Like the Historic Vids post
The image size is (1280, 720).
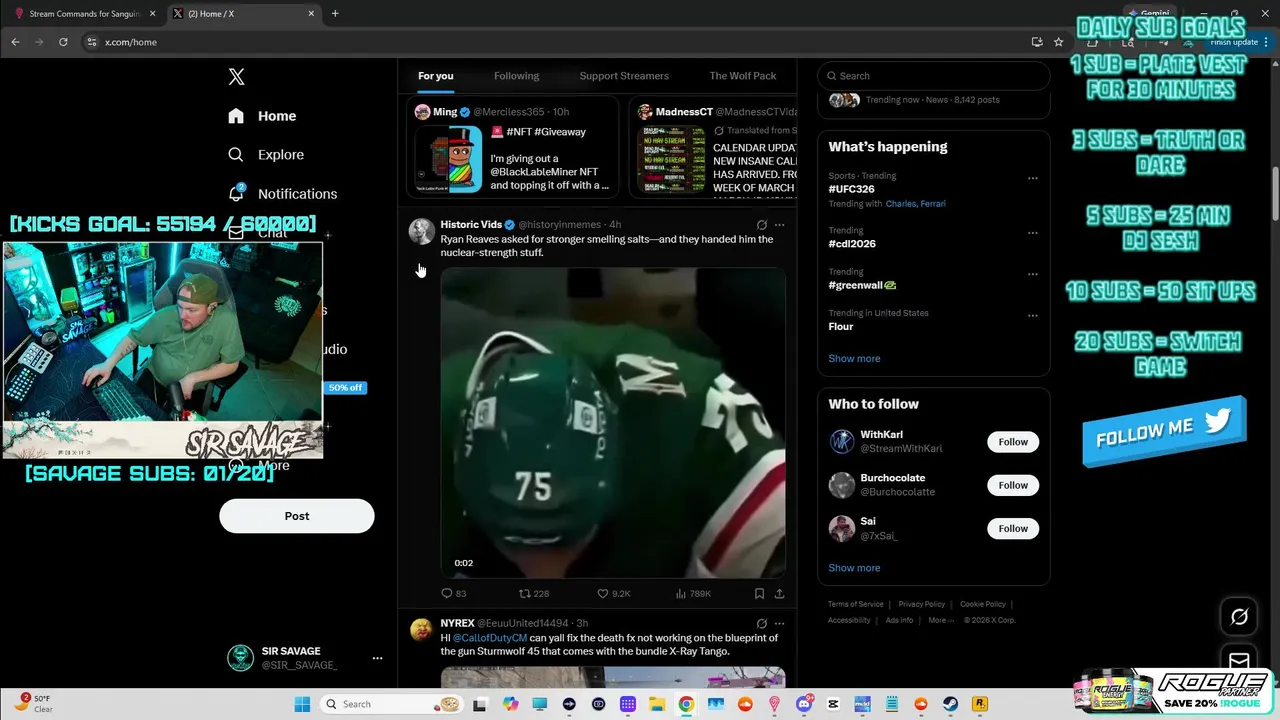point(613,593)
